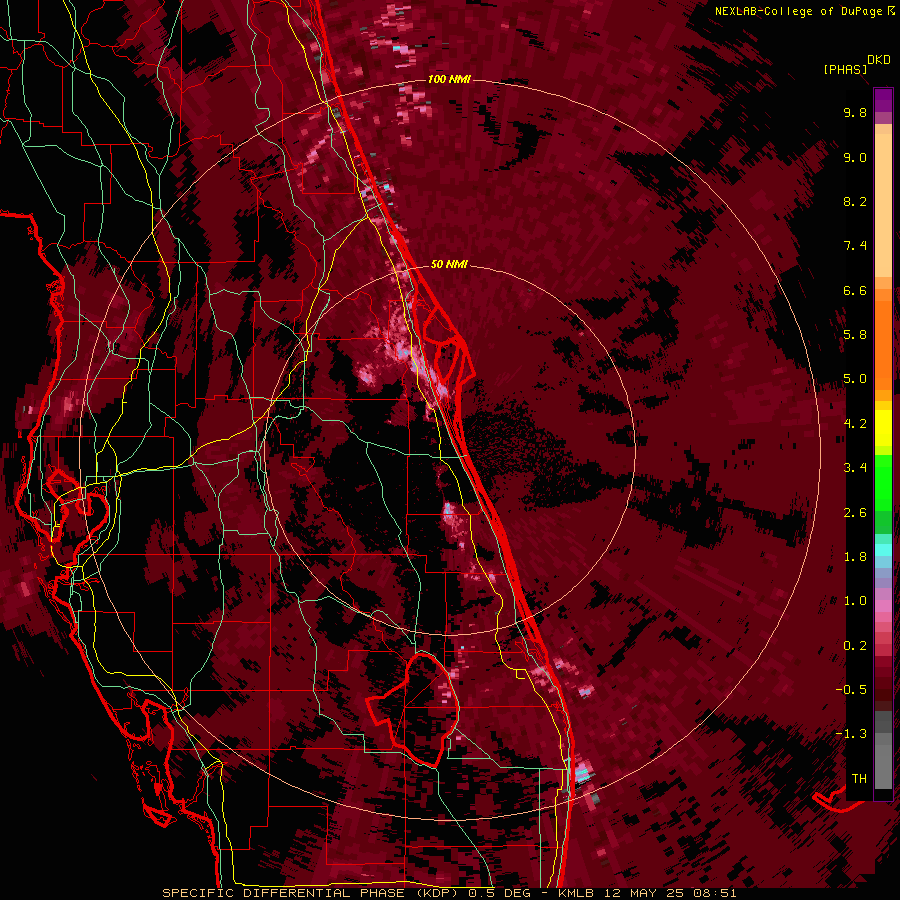Click the "TH" threshold label on scale
Image resolution: width=900 pixels, height=900 pixels.
tap(859, 779)
